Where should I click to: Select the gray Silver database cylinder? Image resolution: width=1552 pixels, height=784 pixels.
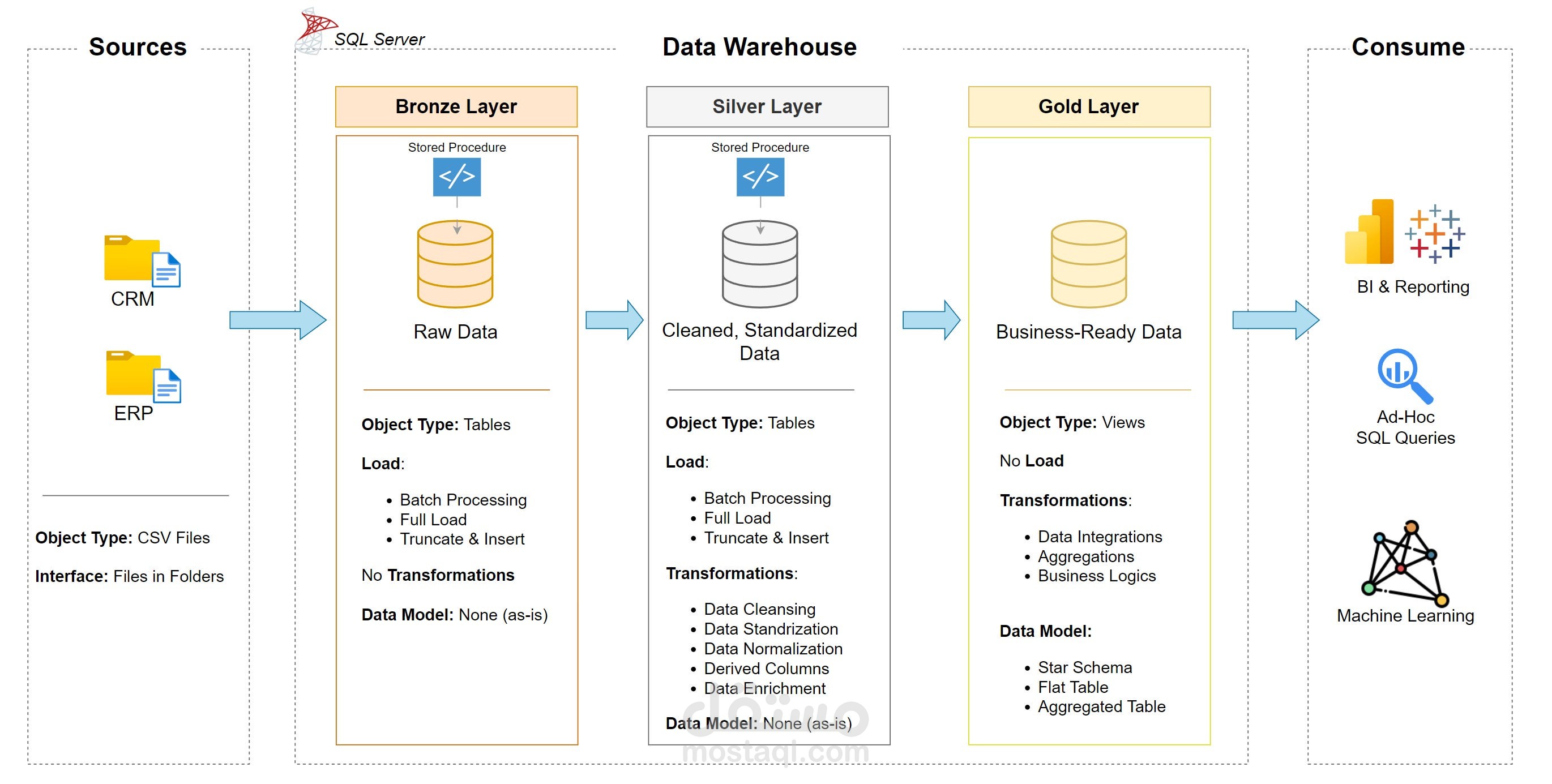(x=760, y=264)
